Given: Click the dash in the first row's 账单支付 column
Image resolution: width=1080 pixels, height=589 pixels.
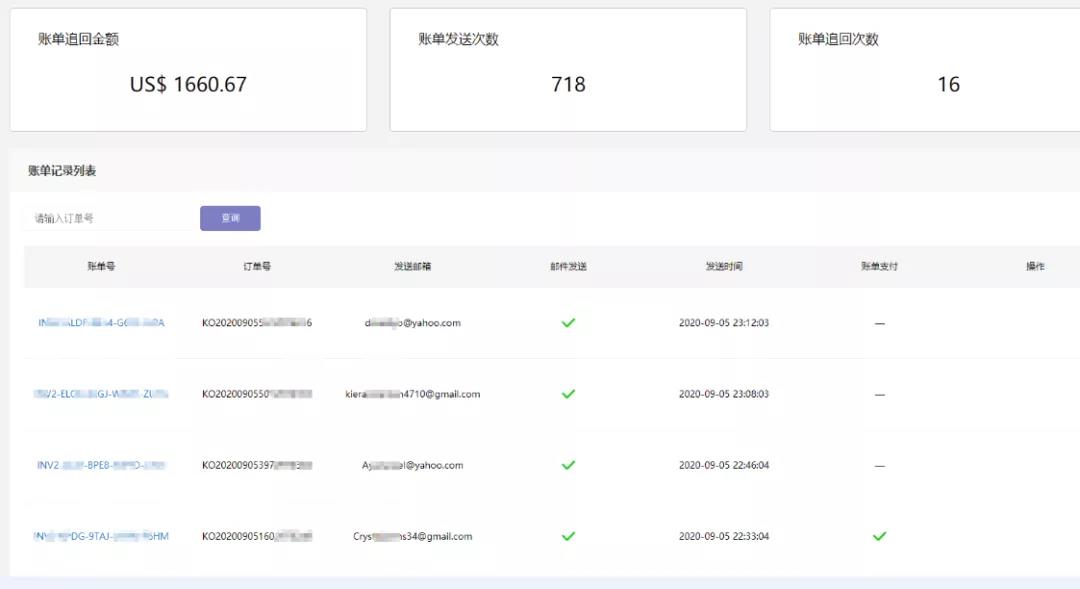Looking at the screenshot, I should tap(879, 323).
